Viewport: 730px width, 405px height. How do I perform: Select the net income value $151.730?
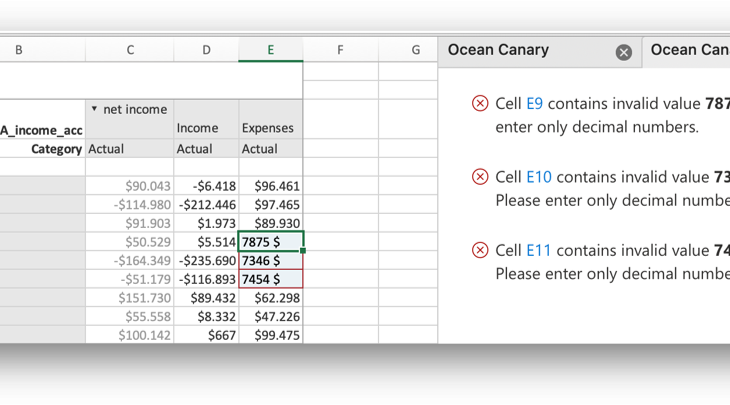(x=129, y=298)
